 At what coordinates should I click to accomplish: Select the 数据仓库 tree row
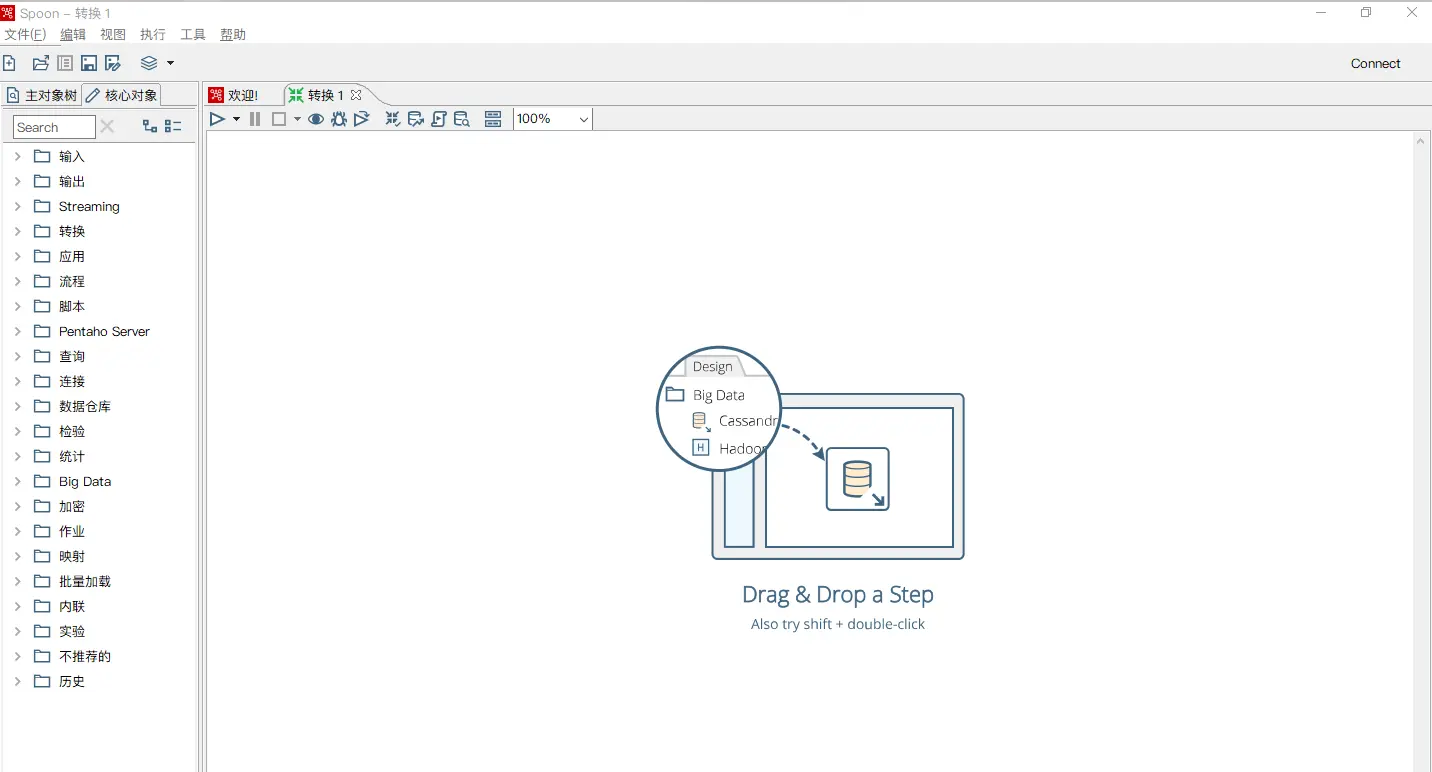(100, 406)
